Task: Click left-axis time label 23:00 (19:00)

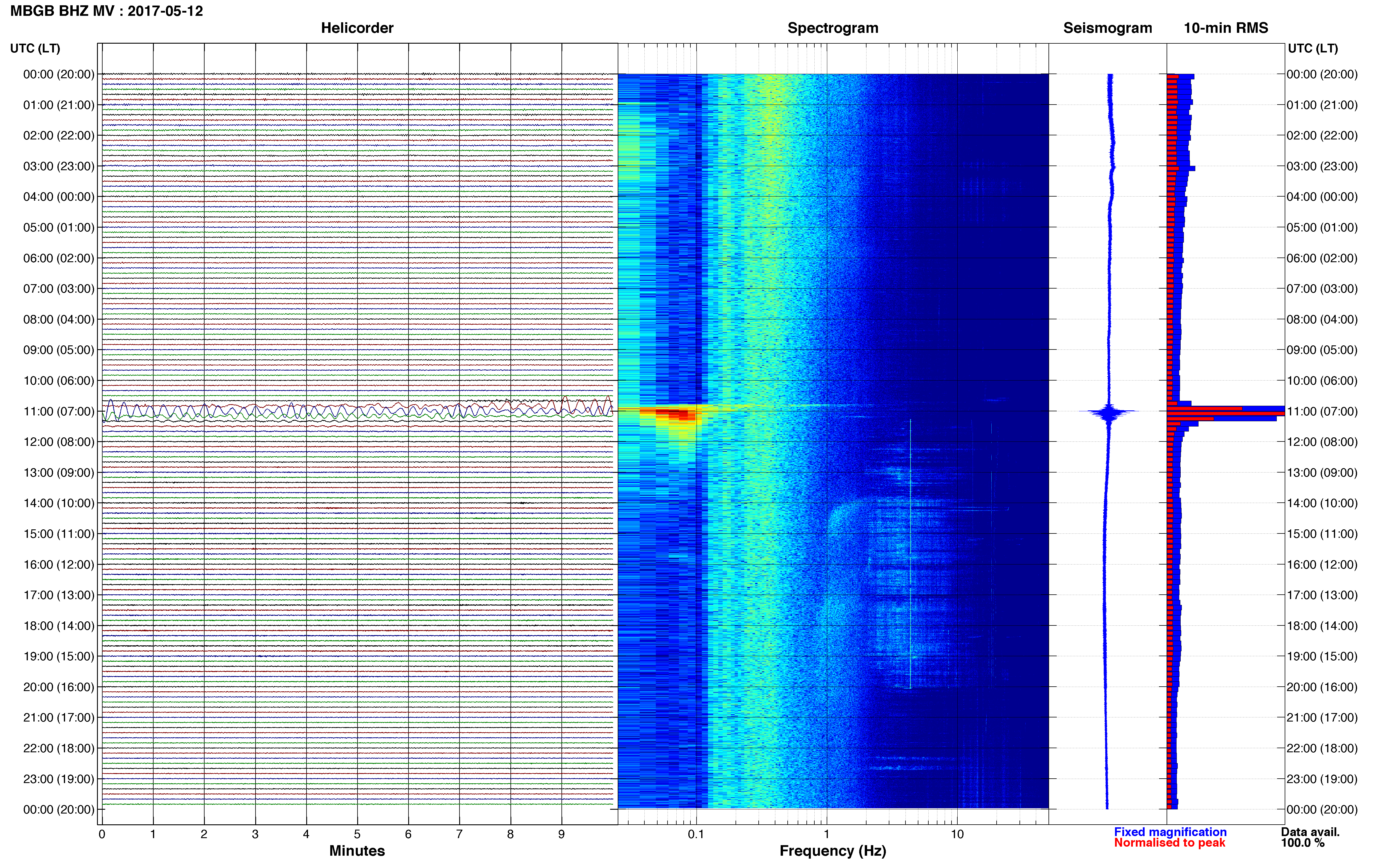Action: coord(59,779)
